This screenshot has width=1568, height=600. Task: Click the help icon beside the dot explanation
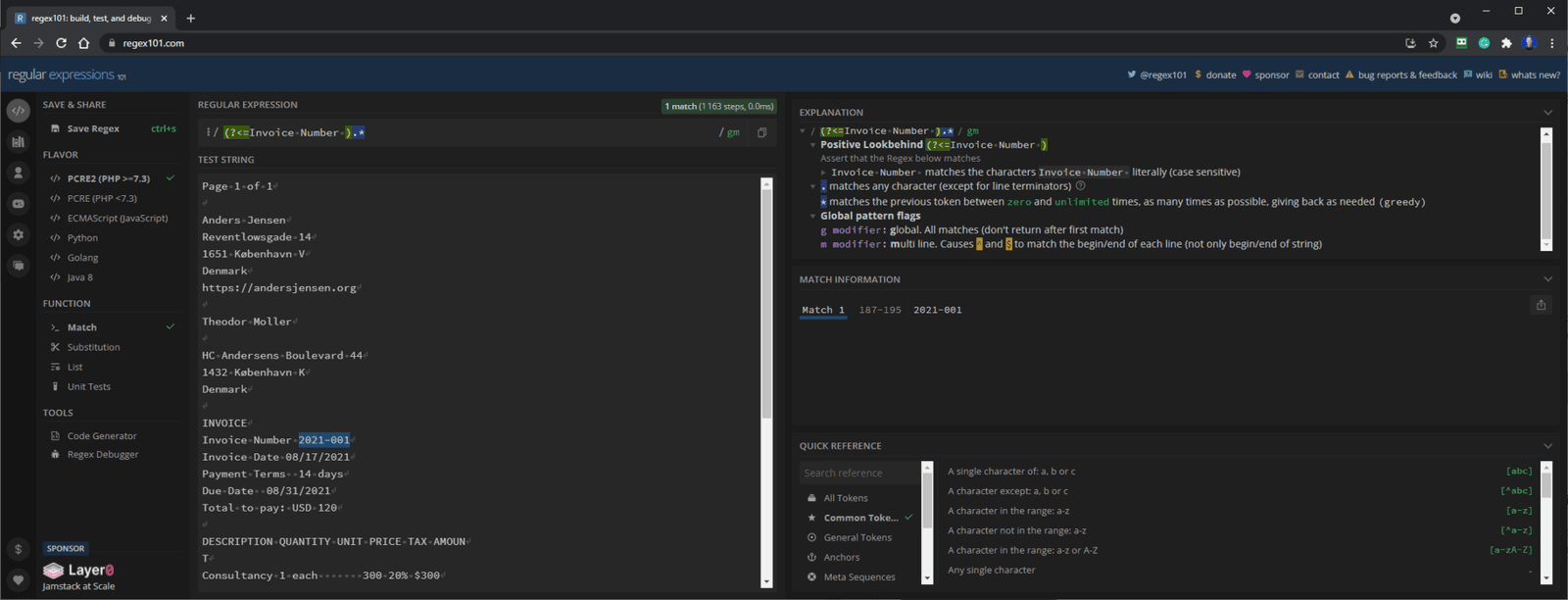(1081, 185)
